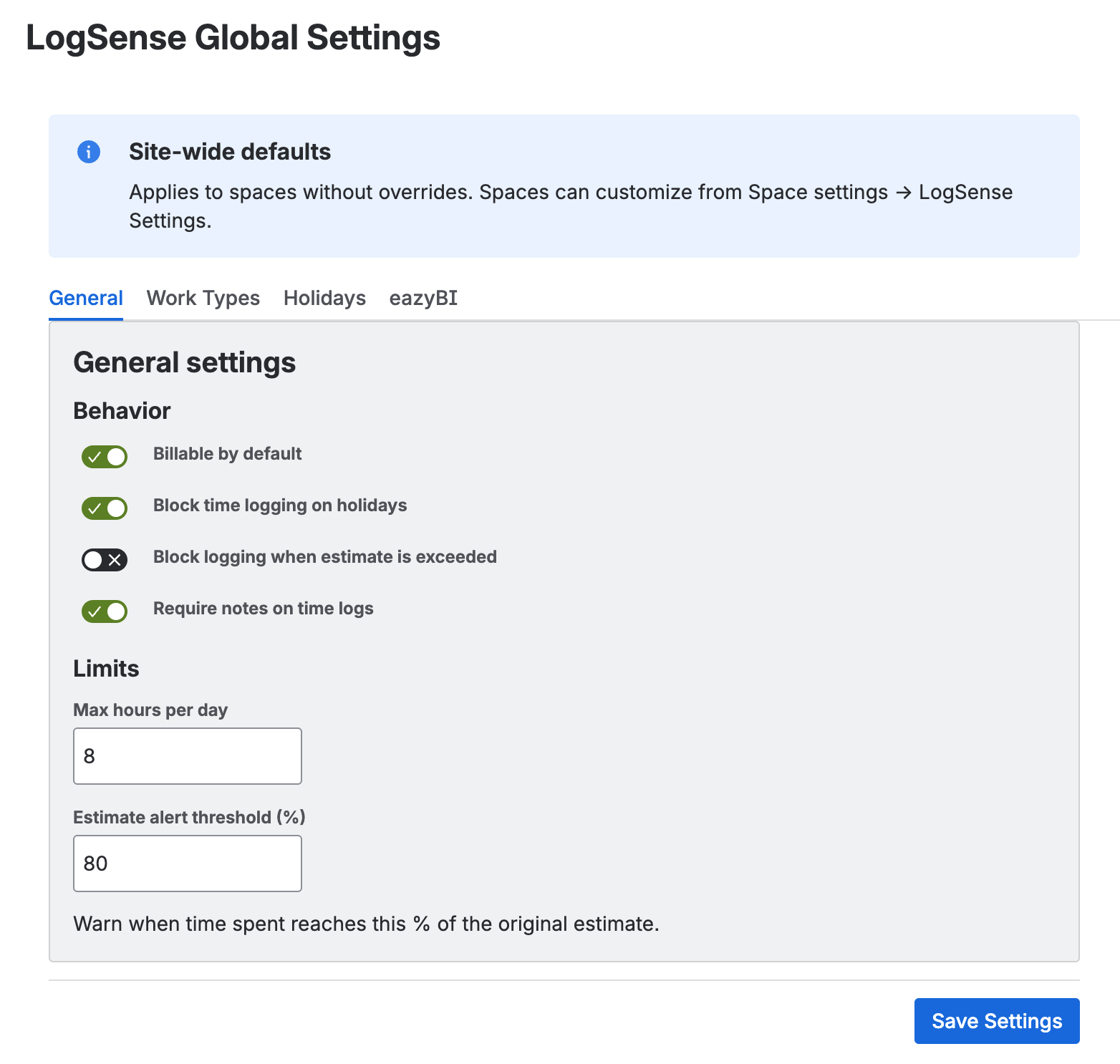The height and width of the screenshot is (1064, 1120).
Task: Go to the eazyBI tab
Action: coord(423,298)
